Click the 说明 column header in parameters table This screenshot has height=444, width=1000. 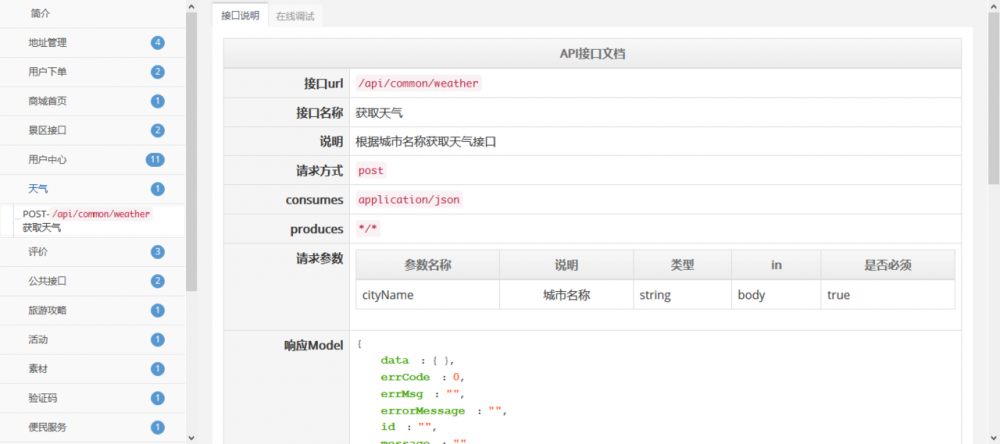tap(566, 265)
